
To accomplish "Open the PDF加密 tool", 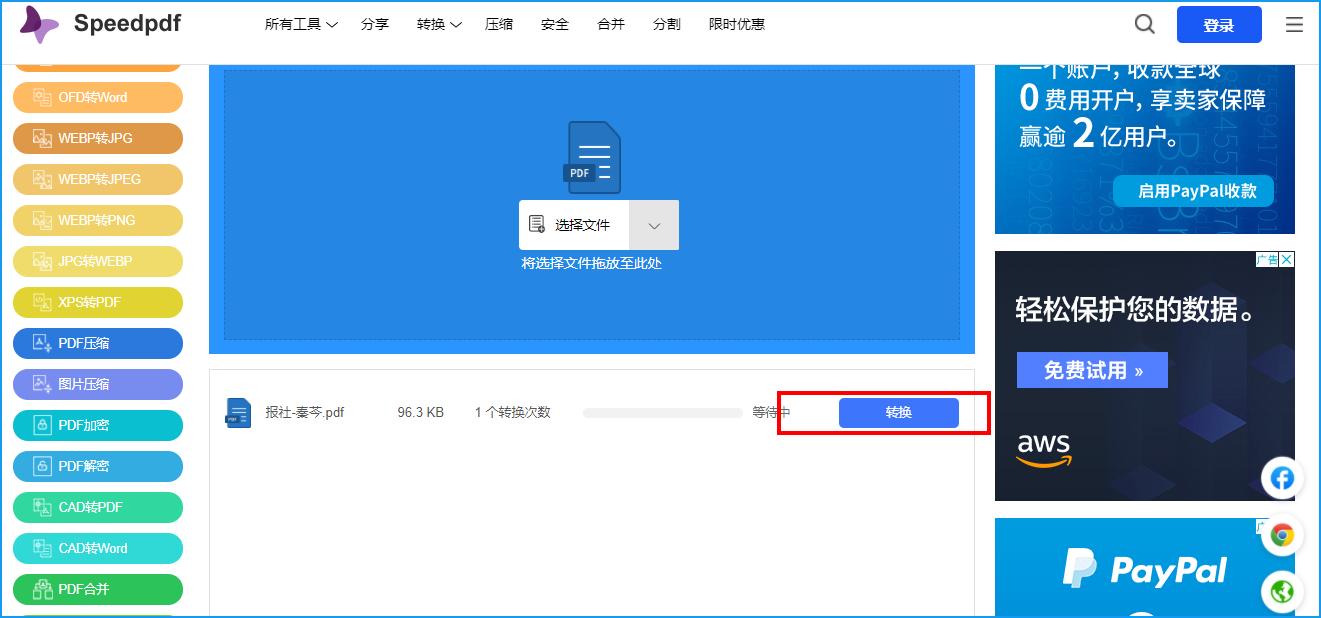I will [97, 425].
